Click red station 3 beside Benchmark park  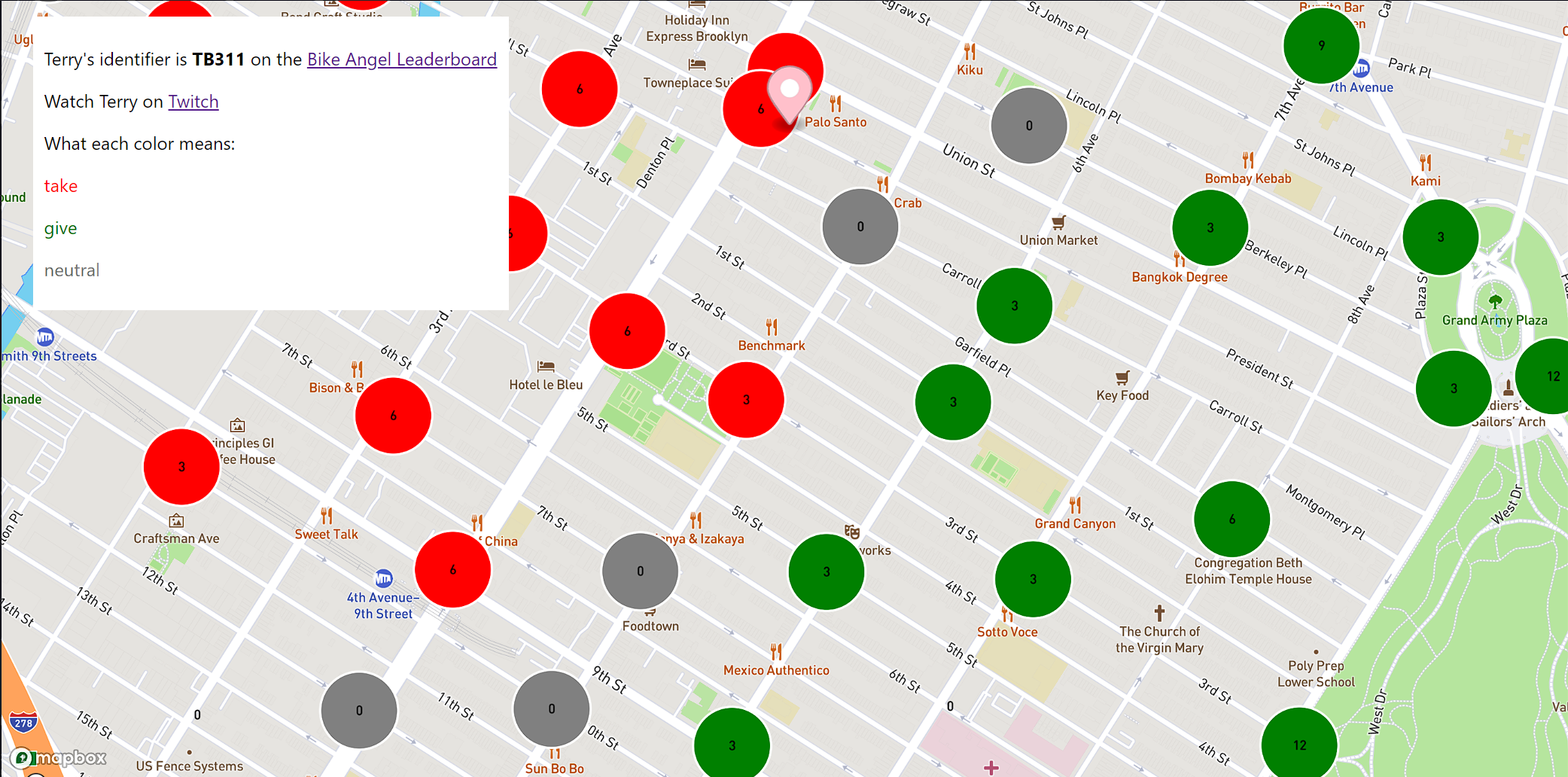(x=746, y=400)
